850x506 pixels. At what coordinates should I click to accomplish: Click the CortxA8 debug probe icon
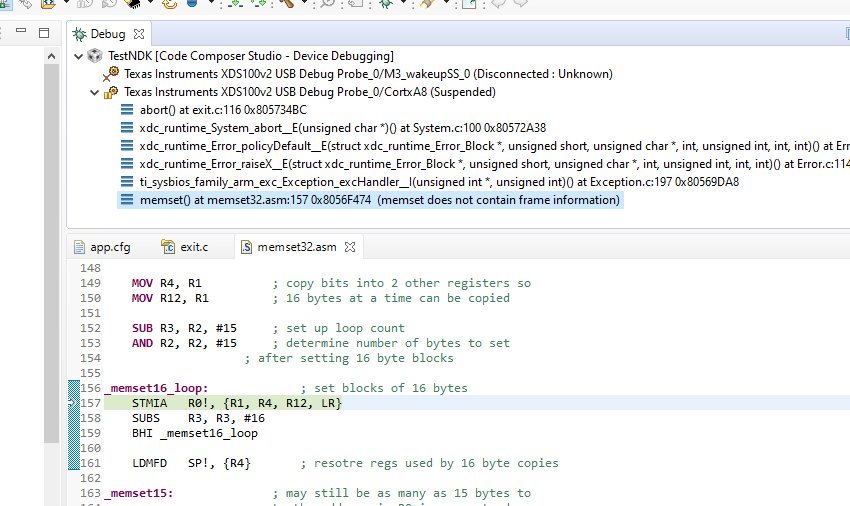pyautogui.click(x=111, y=92)
